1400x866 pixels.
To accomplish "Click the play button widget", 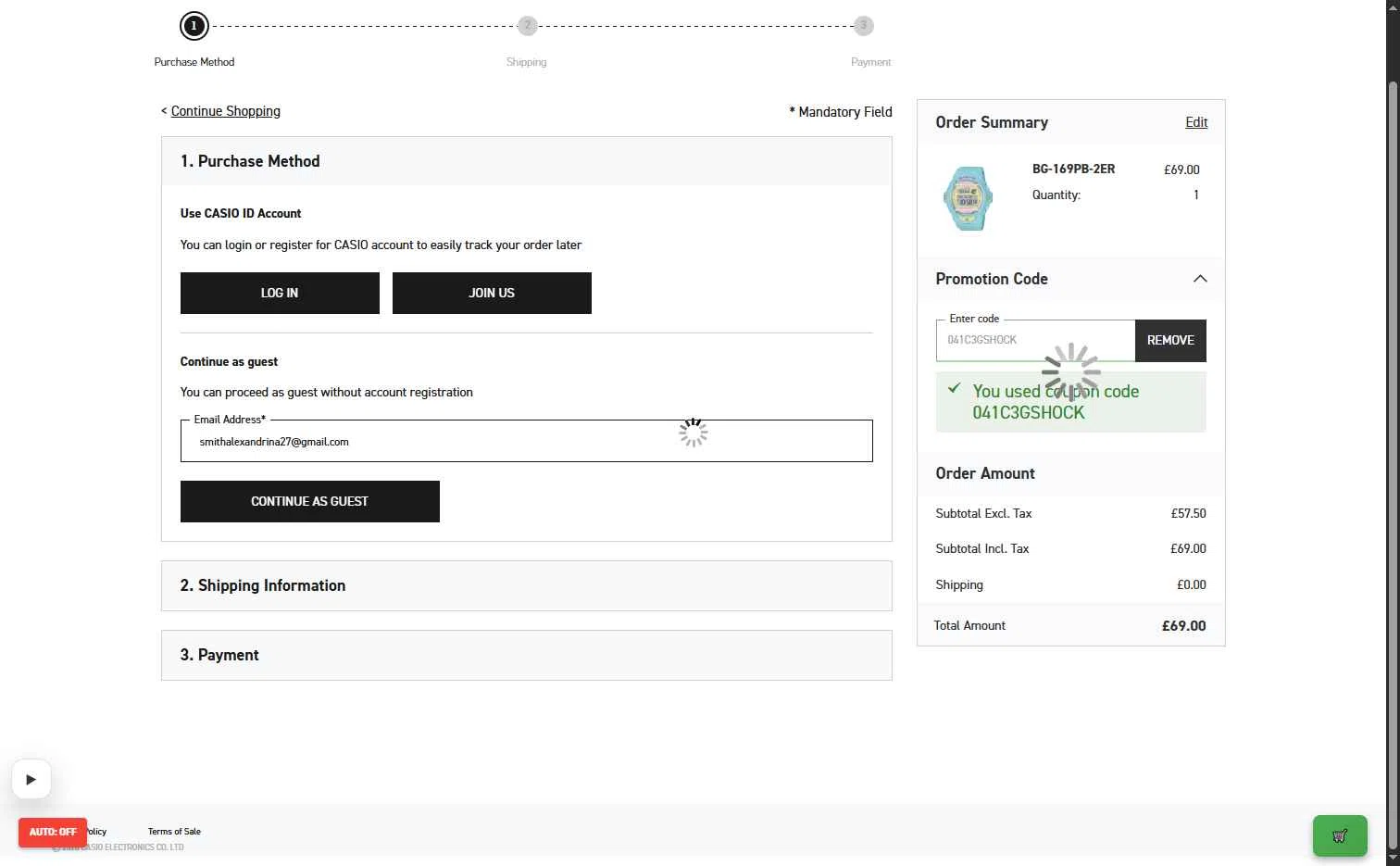I will 31,779.
